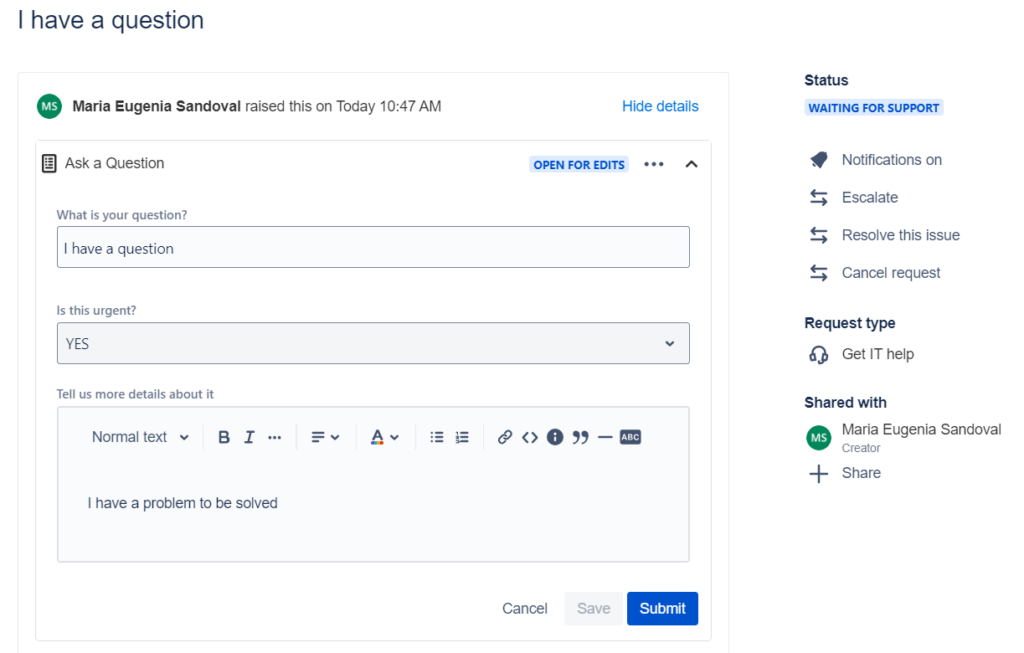Click the 'What is your question?' input field
The width and height of the screenshot is (1024, 653).
pyautogui.click(x=372, y=247)
